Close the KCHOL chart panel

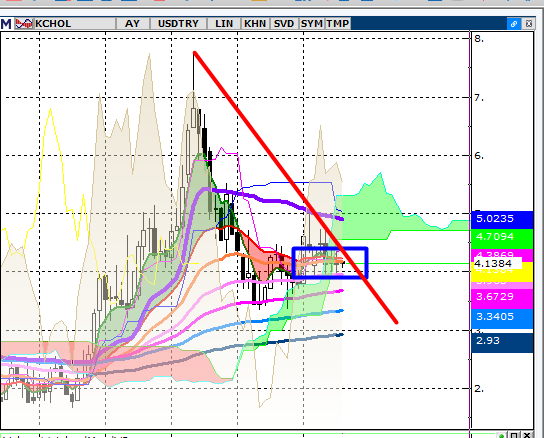[528, 24]
